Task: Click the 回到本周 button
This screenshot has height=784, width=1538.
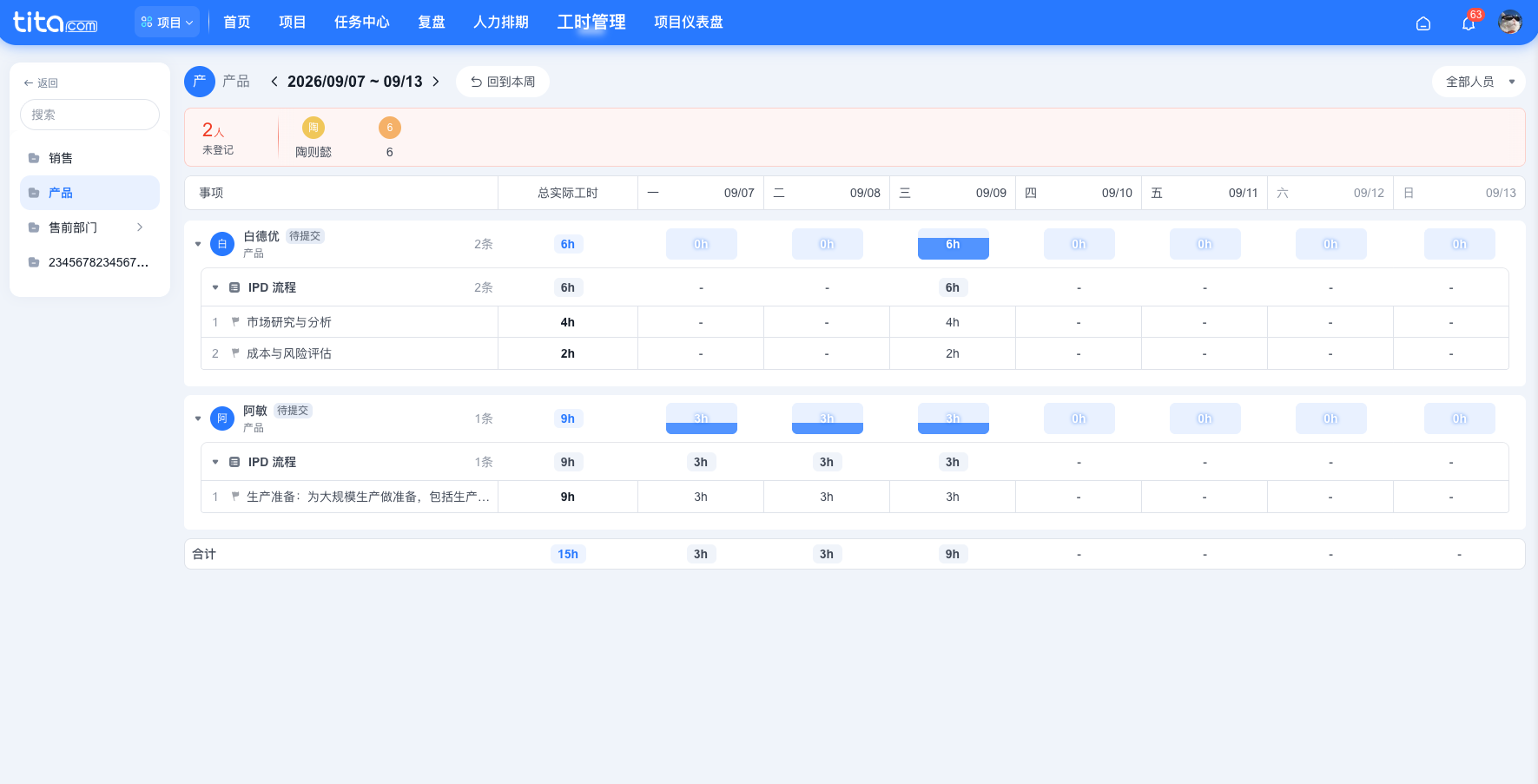Action: click(x=503, y=82)
